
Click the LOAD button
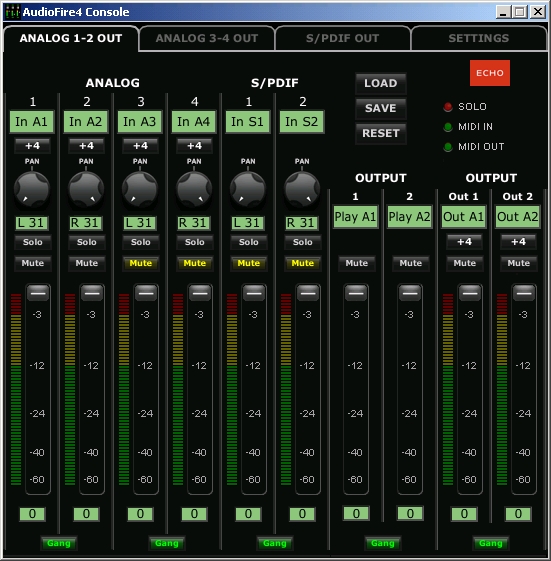381,83
